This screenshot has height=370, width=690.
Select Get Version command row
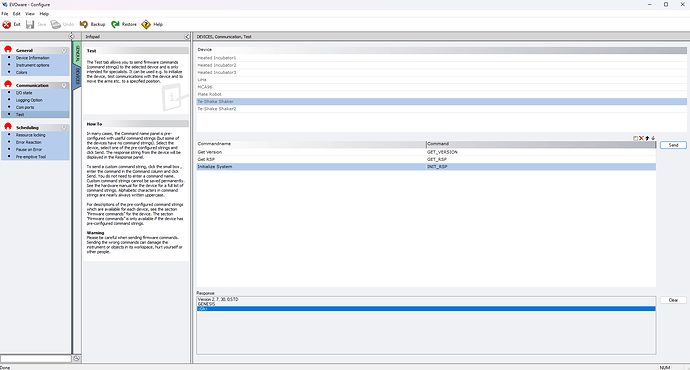[426, 152]
